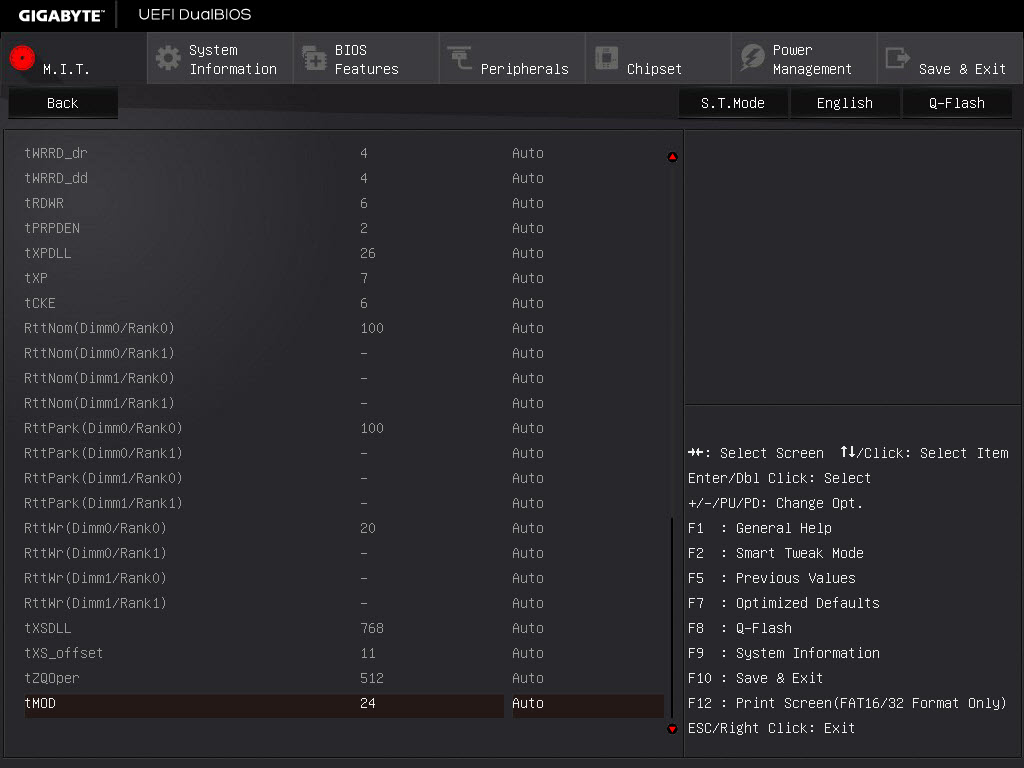Open Auto option for RttNom(Dimm0/Rank0)

[x=528, y=328]
